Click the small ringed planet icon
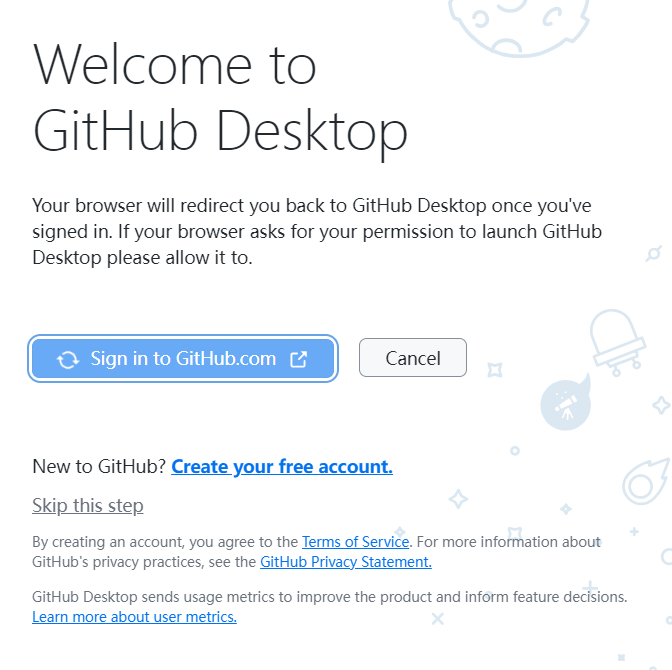672x670 pixels. pyautogui.click(x=654, y=254)
